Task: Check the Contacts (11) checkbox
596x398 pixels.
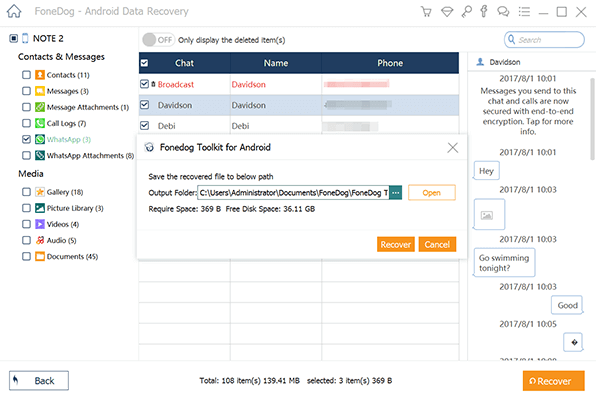Action: pos(26,75)
